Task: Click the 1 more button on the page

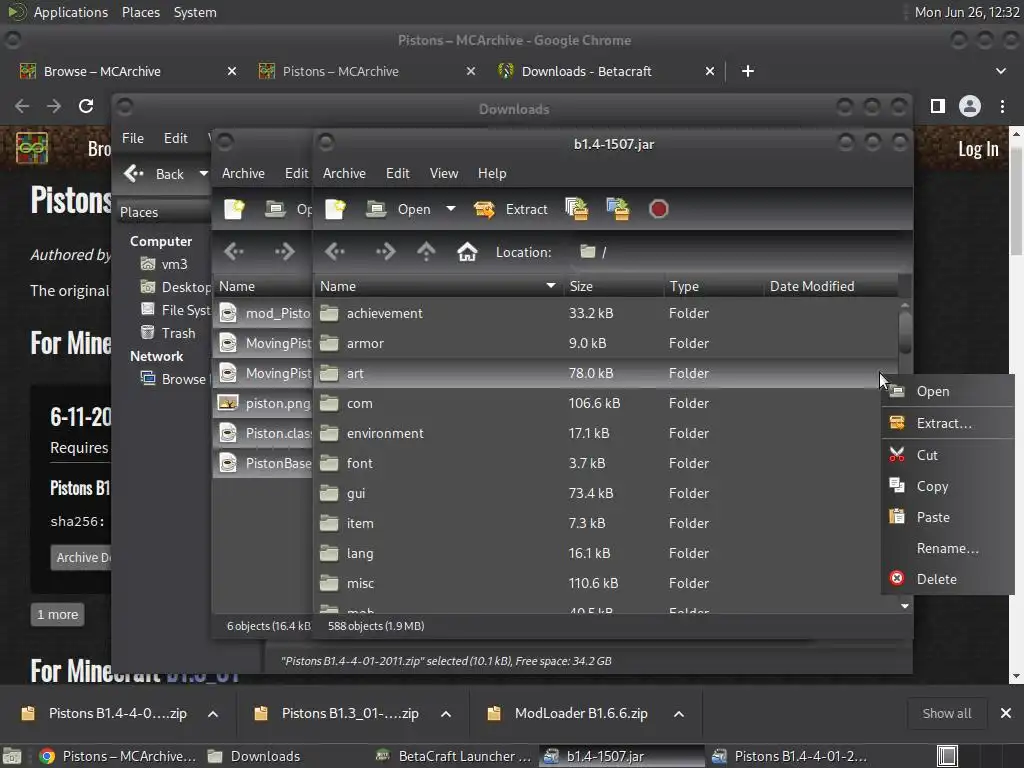Action: click(x=57, y=615)
